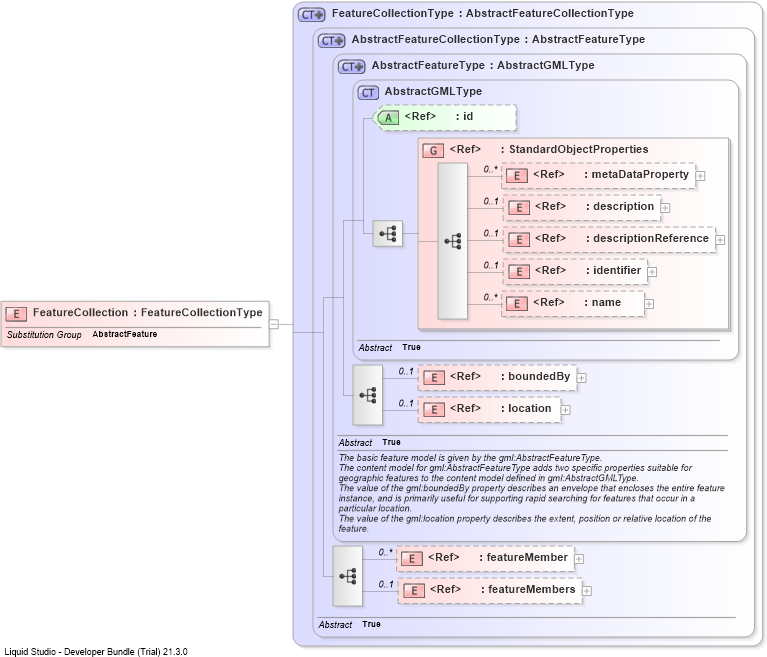The image size is (767, 657).
Task: Select 'FeatureCollectionType : AbstractFeatureCollectionType' title
Action: tap(483, 14)
